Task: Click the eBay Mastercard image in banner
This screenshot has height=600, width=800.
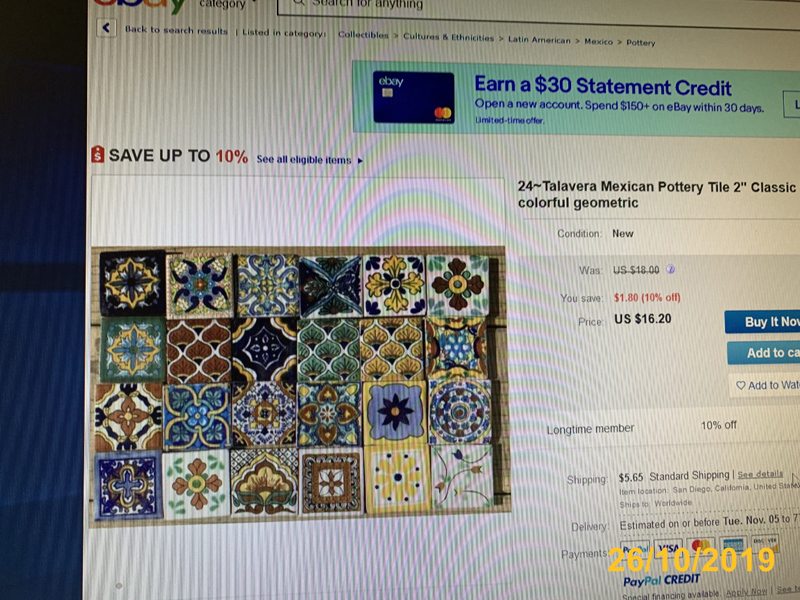Action: pyautogui.click(x=414, y=97)
